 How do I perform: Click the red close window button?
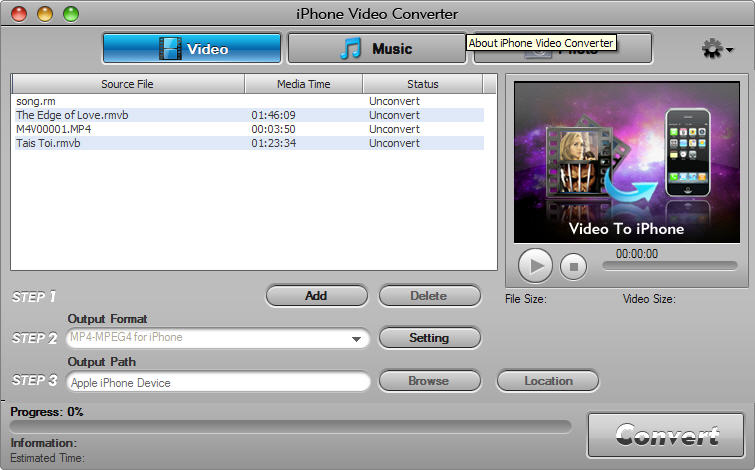tap(19, 13)
